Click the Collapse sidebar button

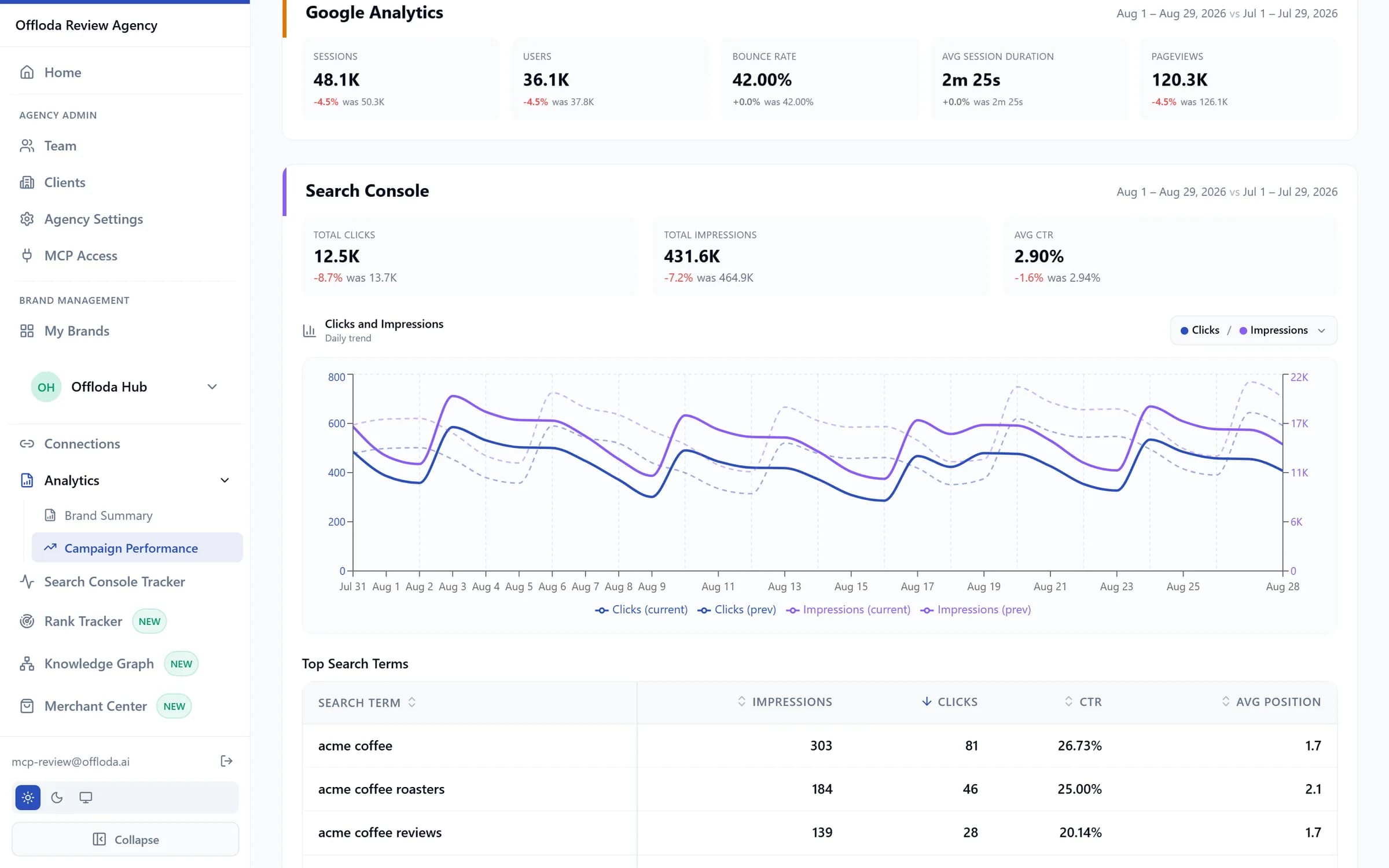point(125,839)
